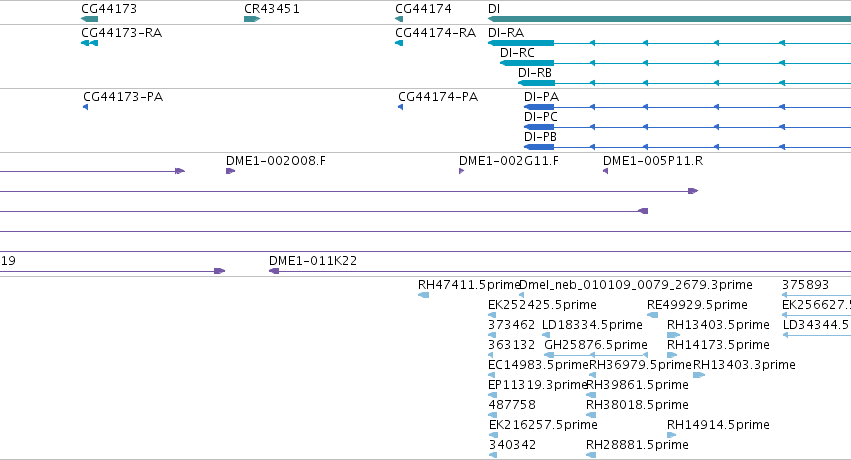Select the Dl-PA polypeptide label

coord(542,97)
